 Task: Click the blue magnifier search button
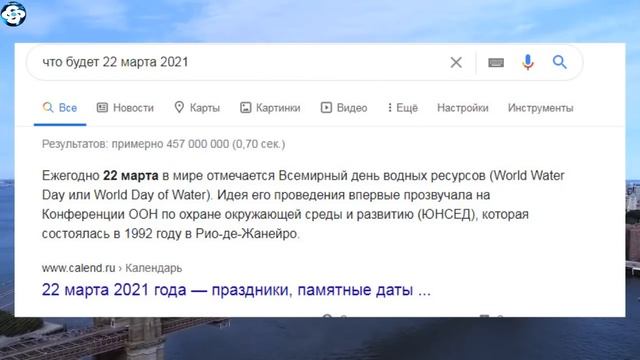click(560, 62)
